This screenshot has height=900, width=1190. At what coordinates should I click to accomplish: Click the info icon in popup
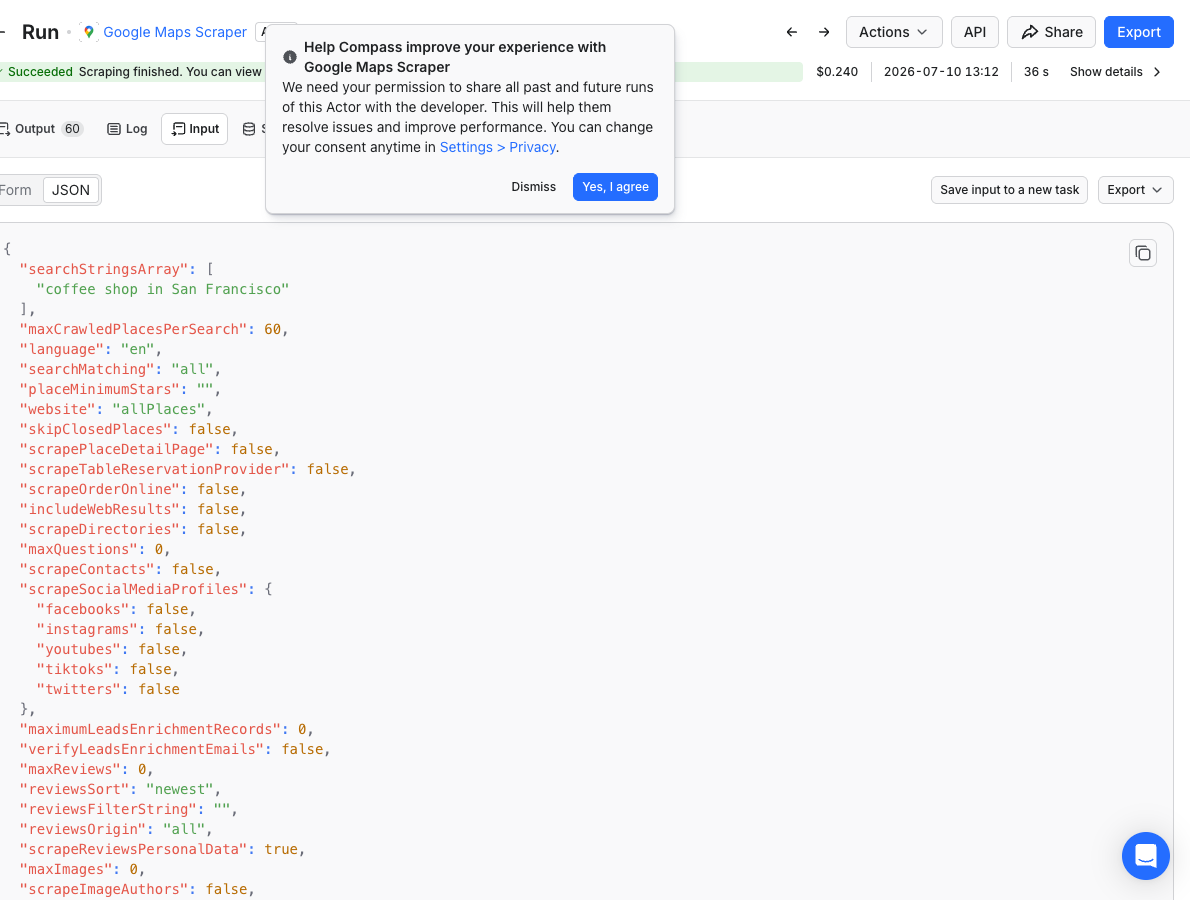tap(290, 57)
